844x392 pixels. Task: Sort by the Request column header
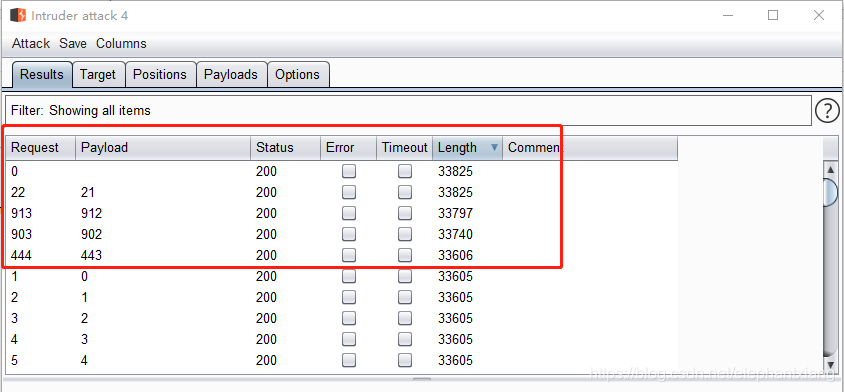click(x=40, y=148)
